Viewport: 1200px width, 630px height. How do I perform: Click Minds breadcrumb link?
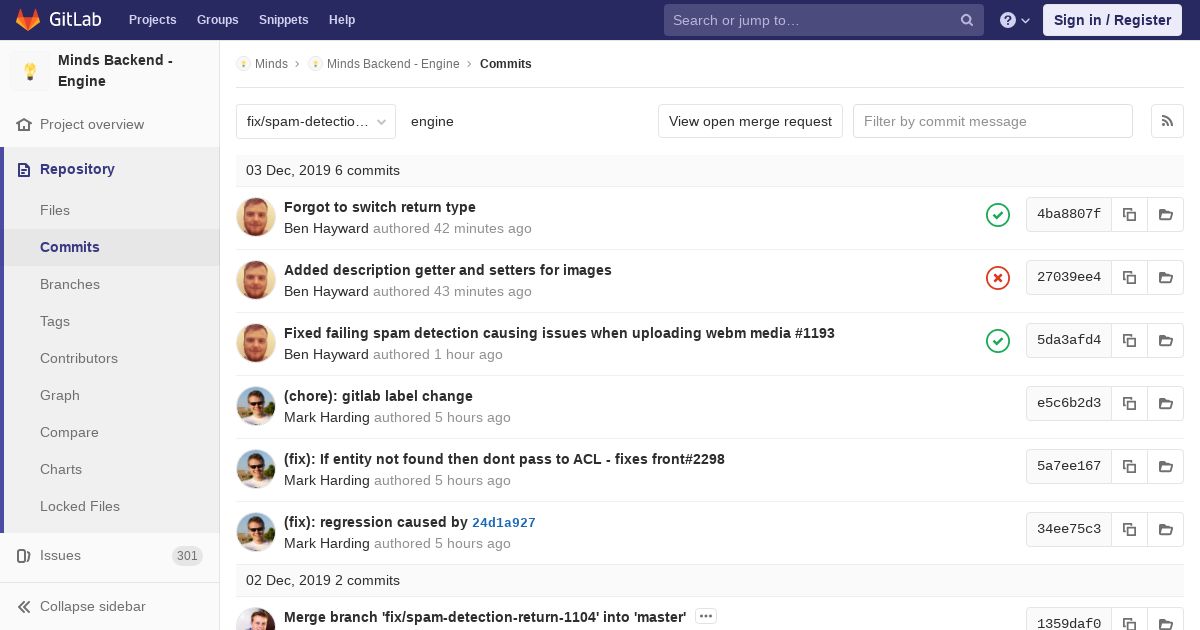tap(271, 64)
